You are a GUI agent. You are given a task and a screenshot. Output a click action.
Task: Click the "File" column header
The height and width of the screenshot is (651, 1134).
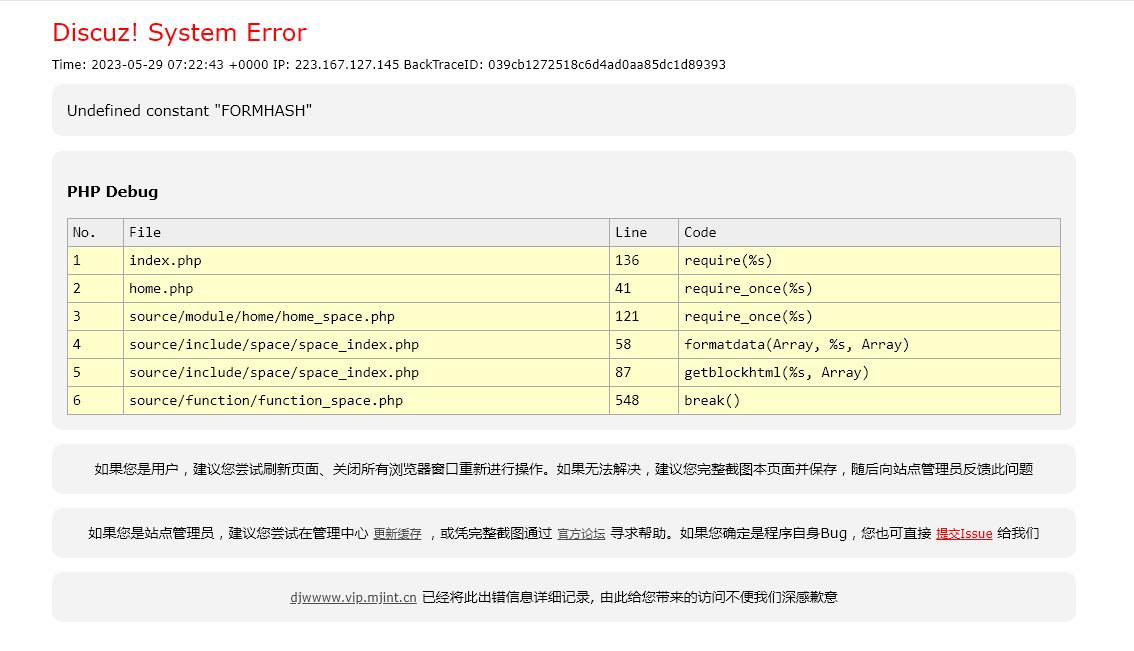145,233
